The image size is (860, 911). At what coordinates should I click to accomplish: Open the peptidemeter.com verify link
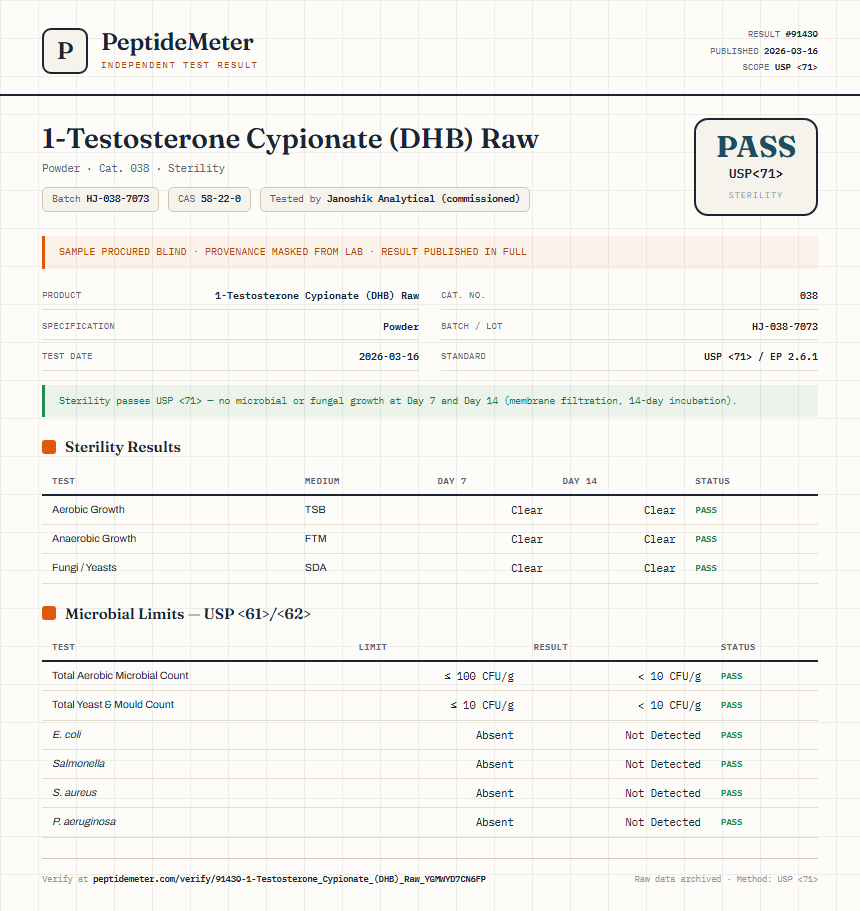289,879
